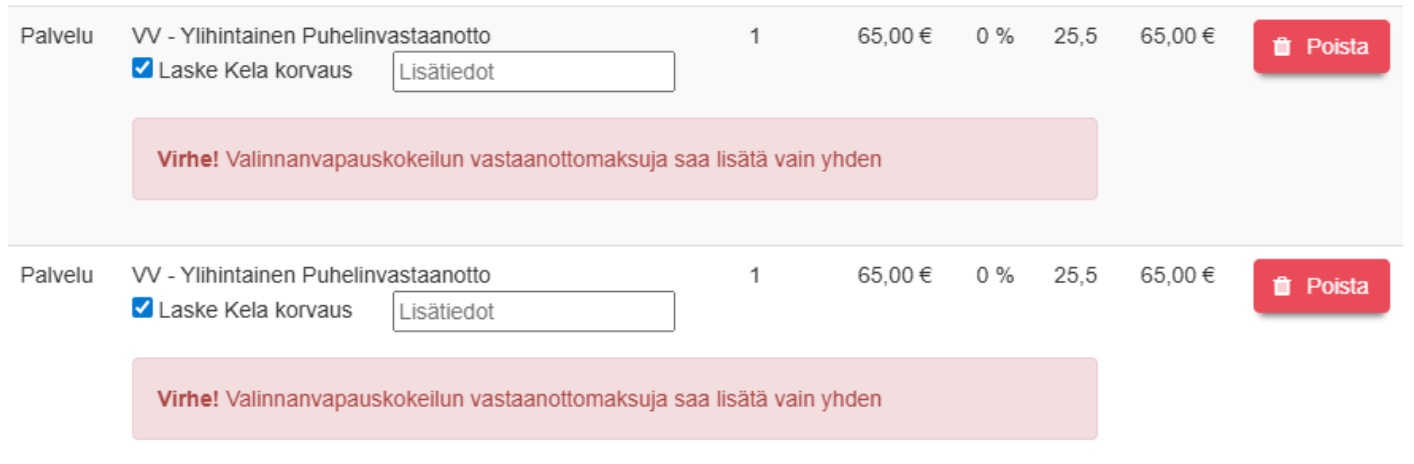Screen dimensions: 1414x464
Task: Click the trash icon in the second row's Poista button
Action: pos(1281,287)
